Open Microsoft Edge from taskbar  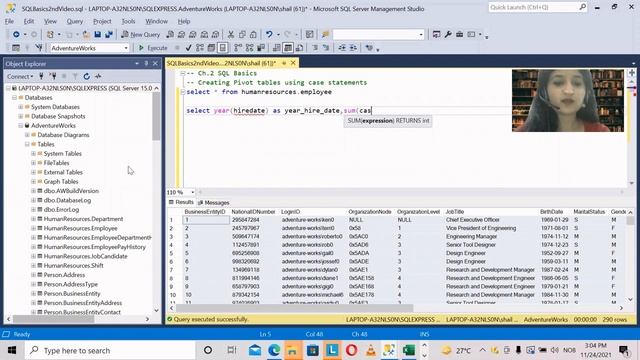coord(274,350)
